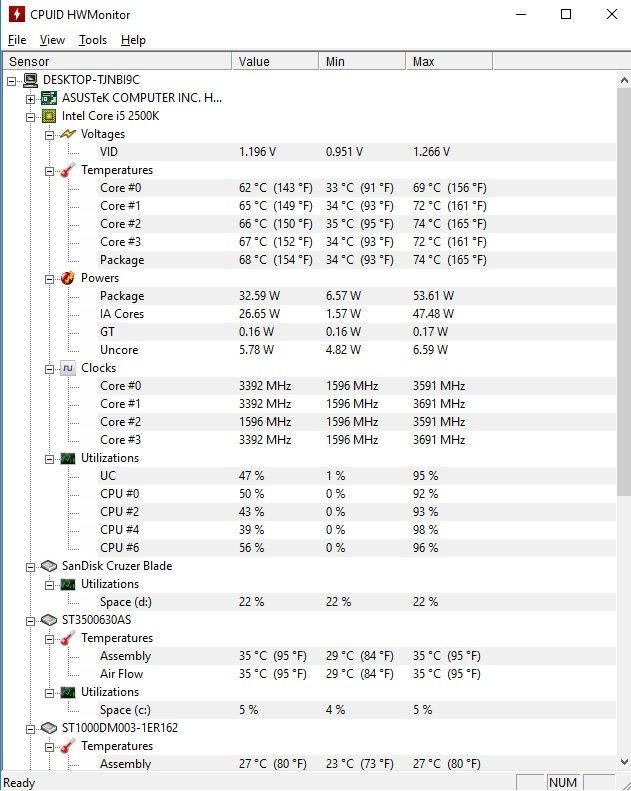Image resolution: width=631 pixels, height=791 pixels.
Task: Collapse the ST3500630AS drive node
Action: click(x=30, y=621)
